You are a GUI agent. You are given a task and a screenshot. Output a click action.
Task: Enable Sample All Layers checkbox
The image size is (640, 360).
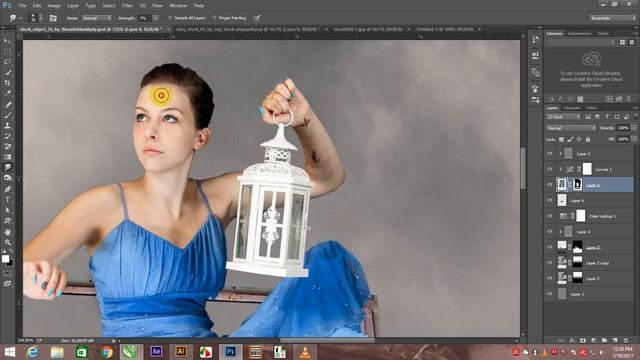(170, 18)
